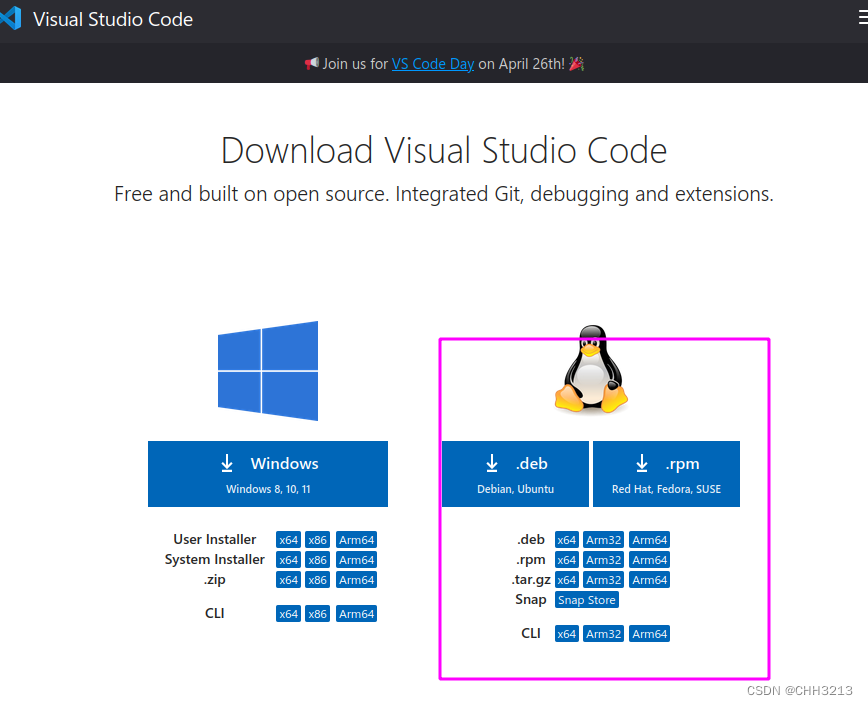The image size is (868, 705).
Task: Download Linux .rpm Arm64 package
Action: pyautogui.click(x=649, y=559)
